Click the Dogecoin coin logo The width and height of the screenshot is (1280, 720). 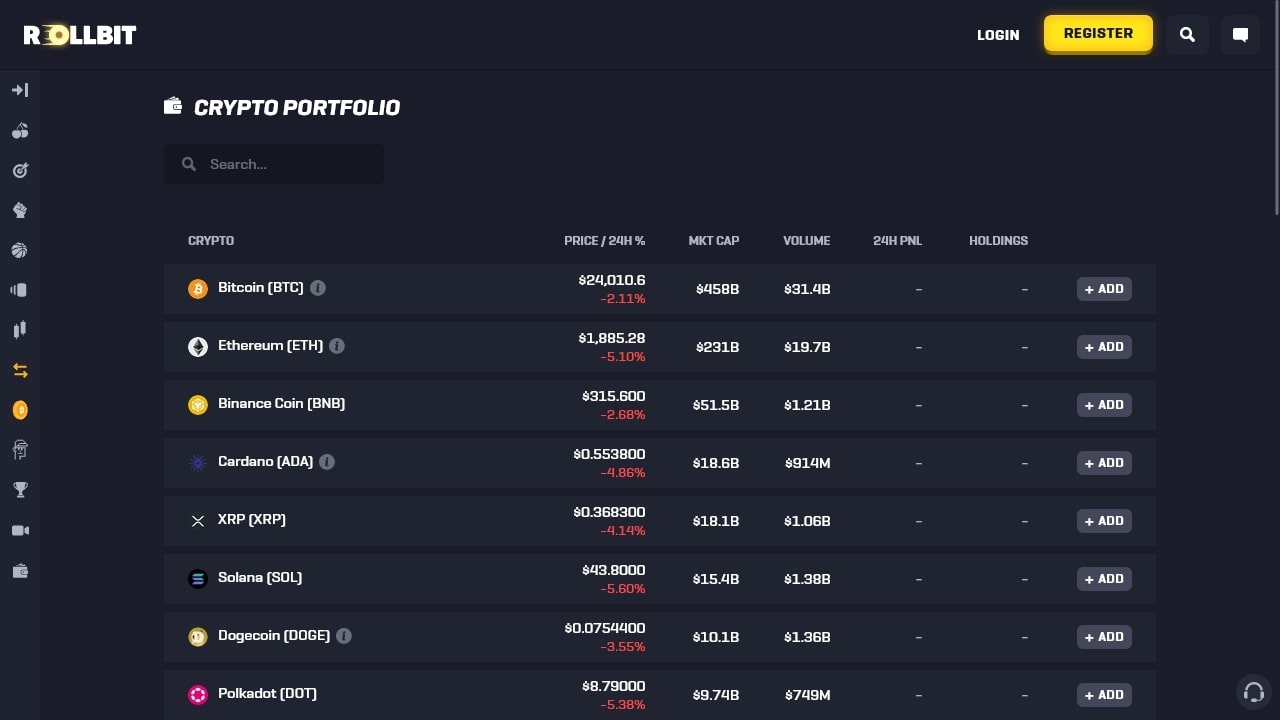pyautogui.click(x=198, y=637)
